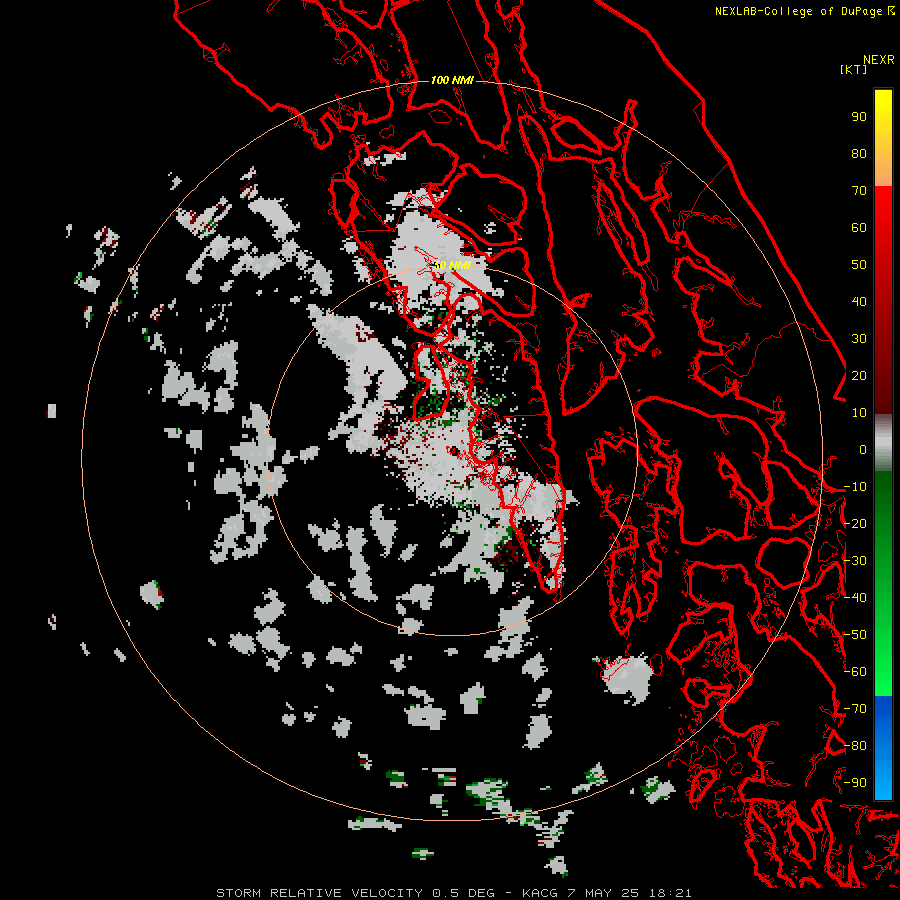900x900 pixels.
Task: Click the -30 value on the velocity scale
Action: point(855,561)
